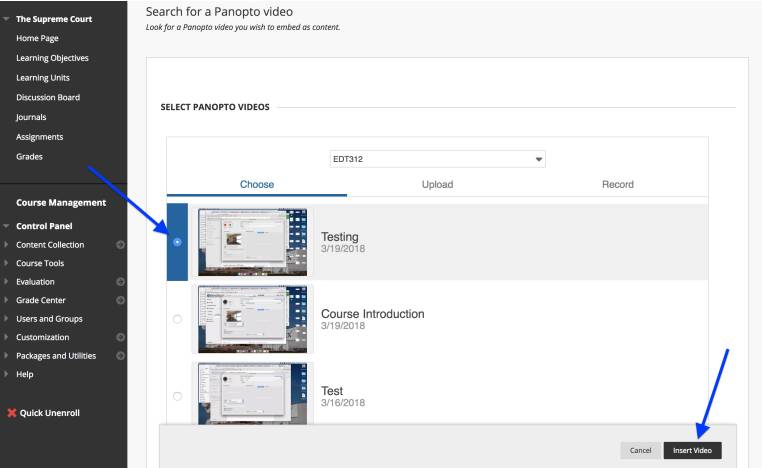Click the Evaluation circled arrow icon

[x=120, y=282]
